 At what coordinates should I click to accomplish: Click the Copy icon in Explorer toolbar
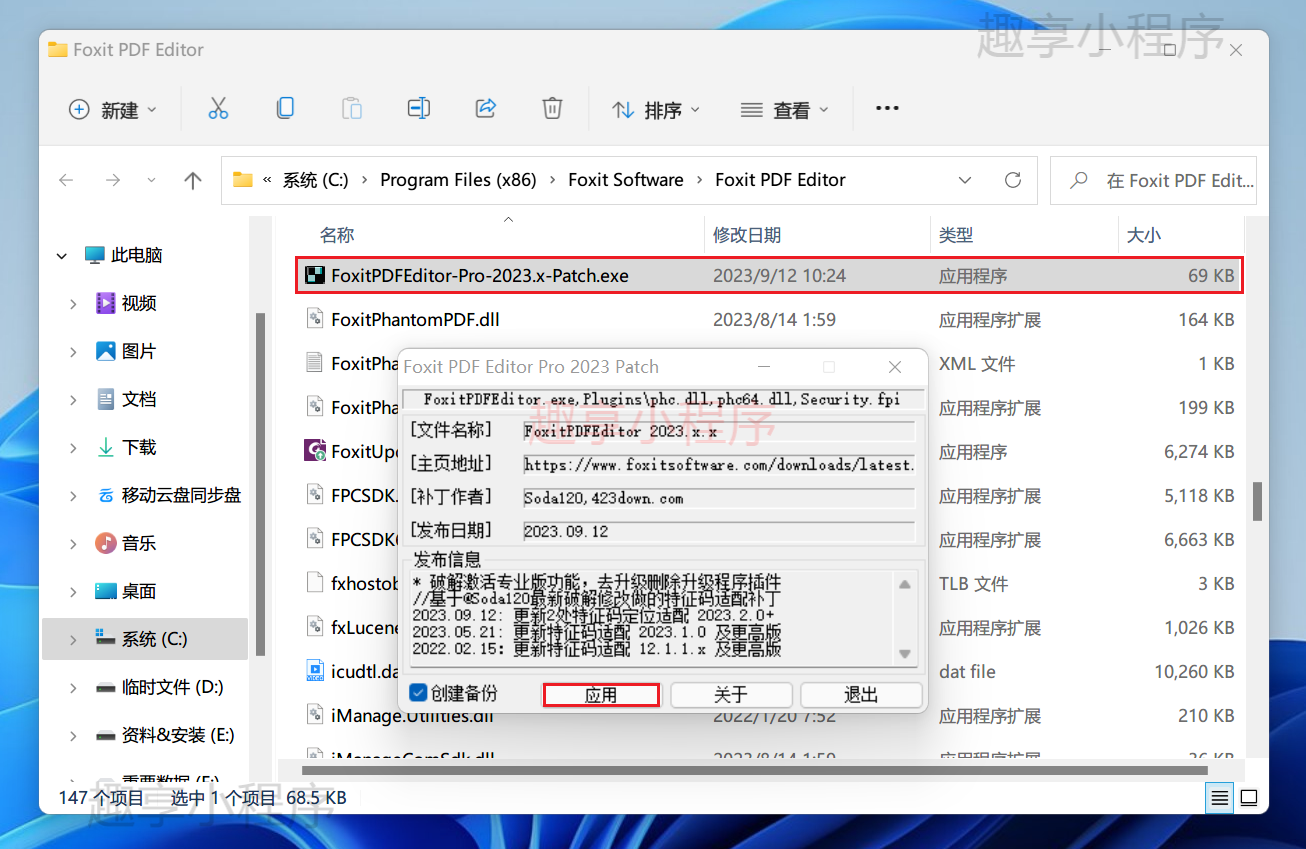[285, 108]
